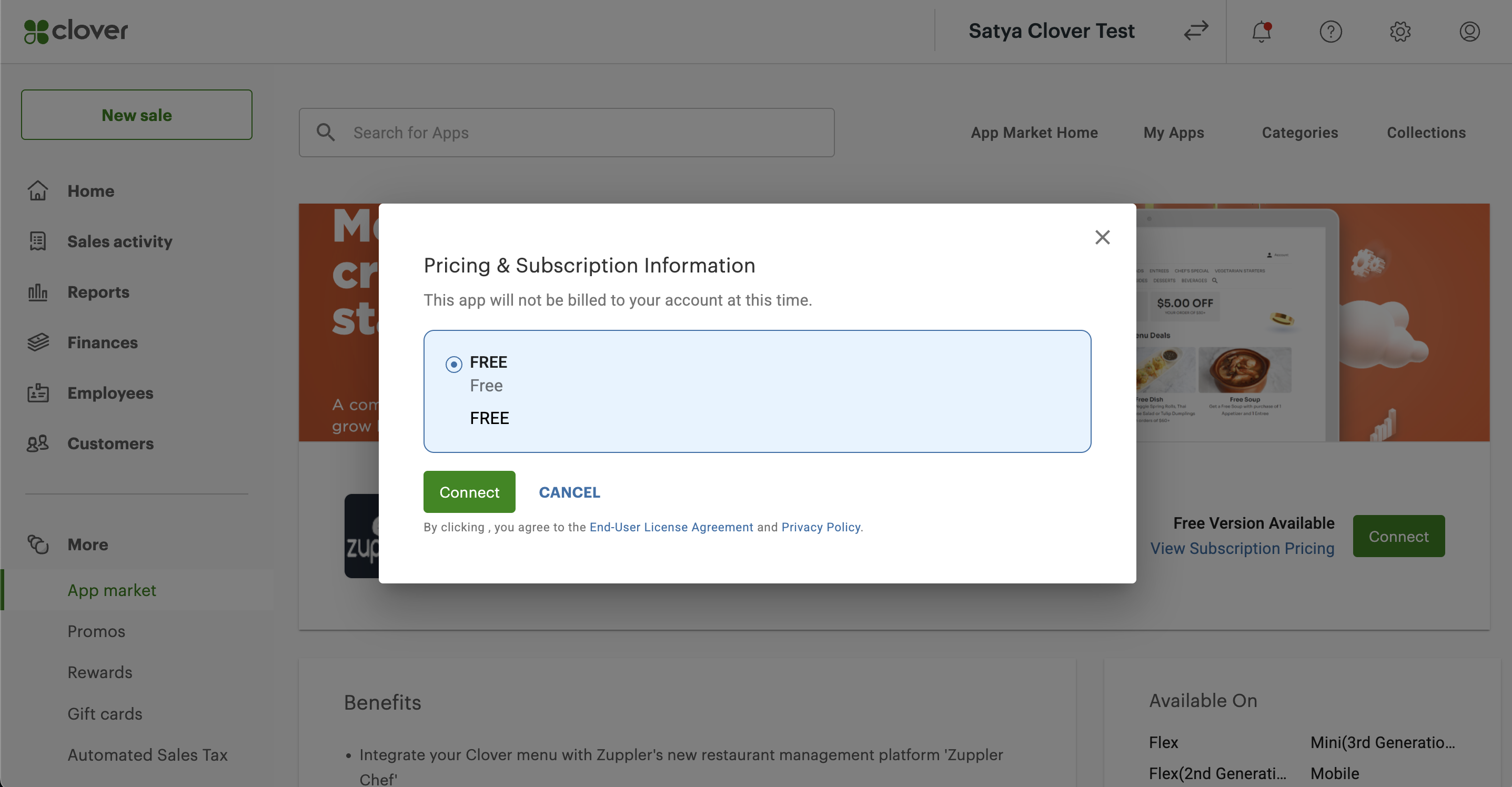Viewport: 1512px width, 787px height.
Task: Click the Clover logo
Action: 76,31
